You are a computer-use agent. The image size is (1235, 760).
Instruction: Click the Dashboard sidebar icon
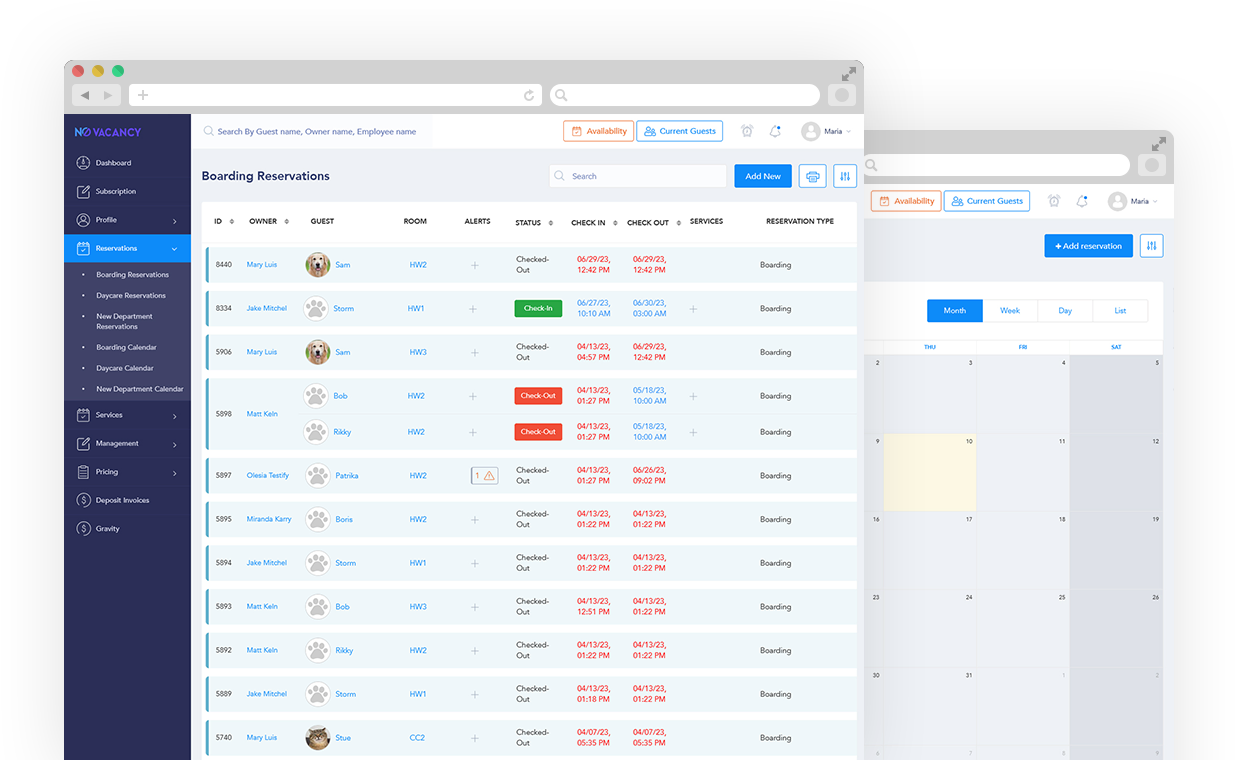click(84, 163)
